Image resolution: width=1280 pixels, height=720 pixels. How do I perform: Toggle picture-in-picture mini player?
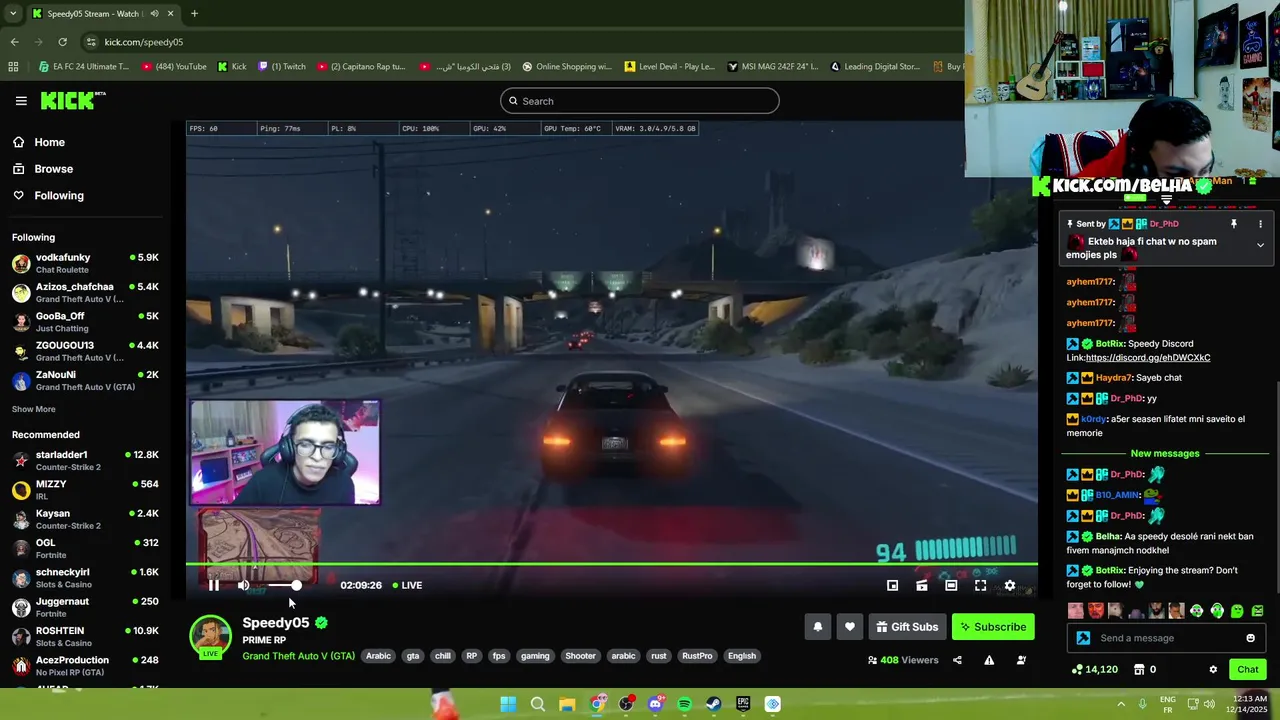(892, 586)
